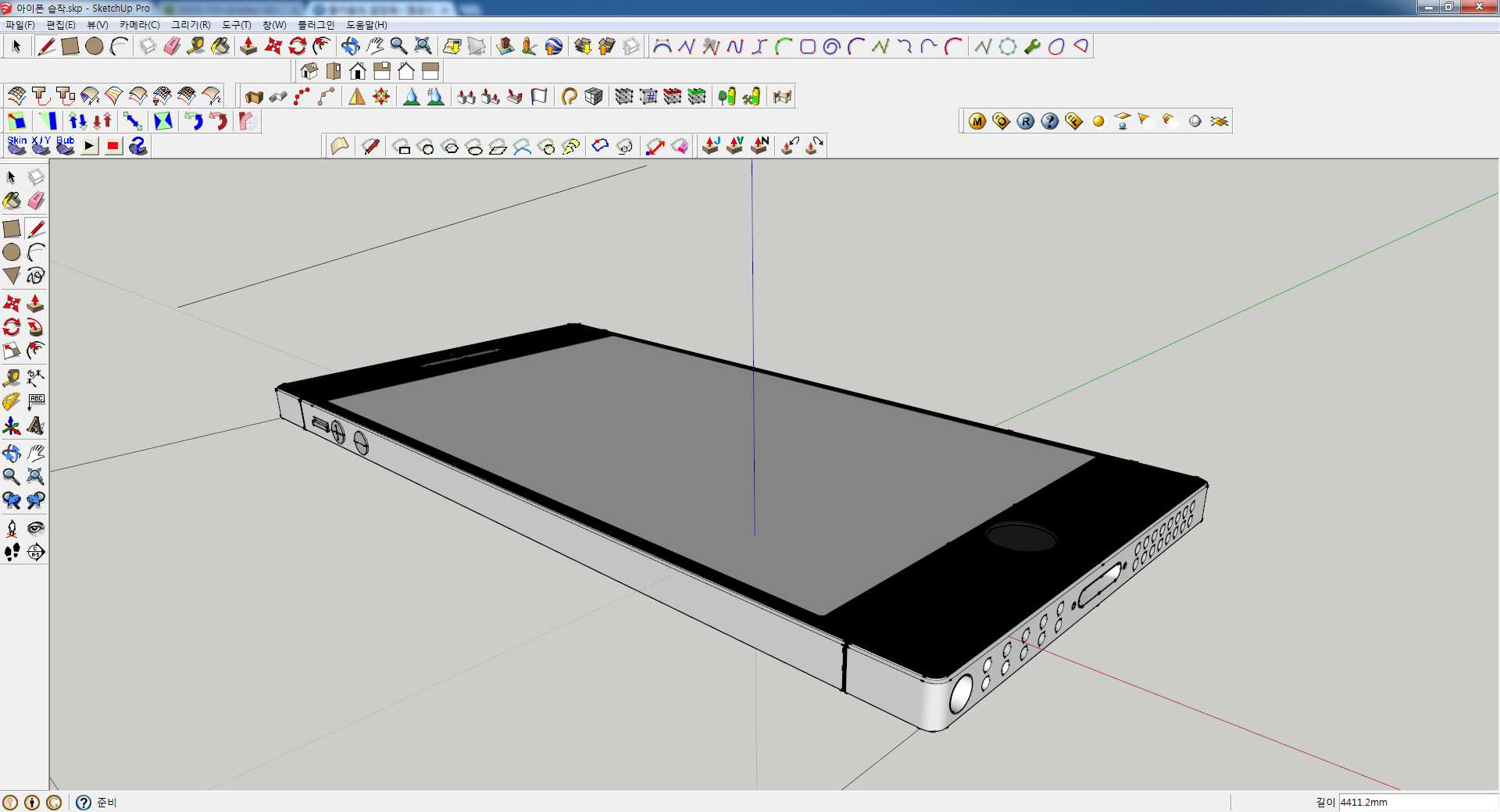Click the first circular status bar icon
The width and height of the screenshot is (1500, 812).
pos(10,802)
